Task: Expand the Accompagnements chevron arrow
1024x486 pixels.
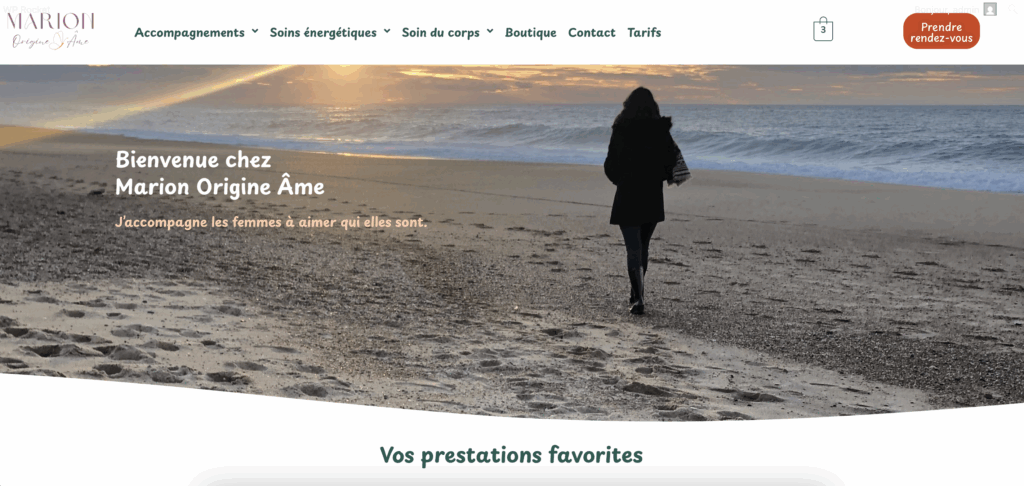Action: tap(255, 31)
